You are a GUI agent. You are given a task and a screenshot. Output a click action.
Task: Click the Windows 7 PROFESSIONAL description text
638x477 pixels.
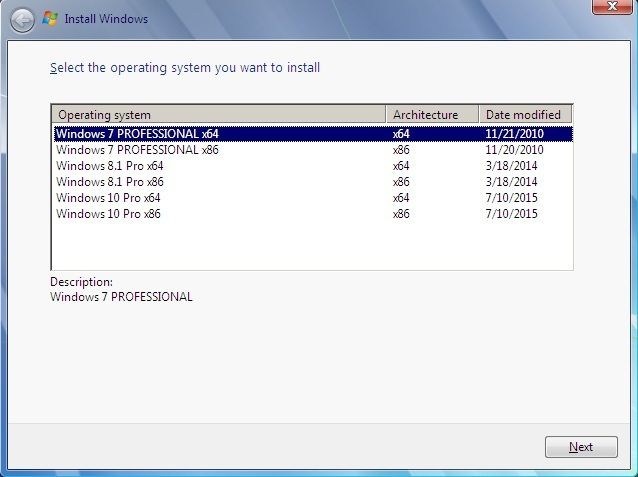121,297
